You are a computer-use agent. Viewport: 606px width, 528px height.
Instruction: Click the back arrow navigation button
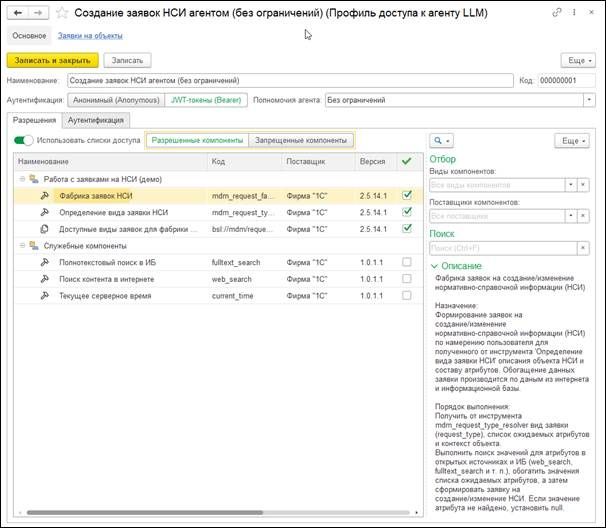(x=17, y=13)
